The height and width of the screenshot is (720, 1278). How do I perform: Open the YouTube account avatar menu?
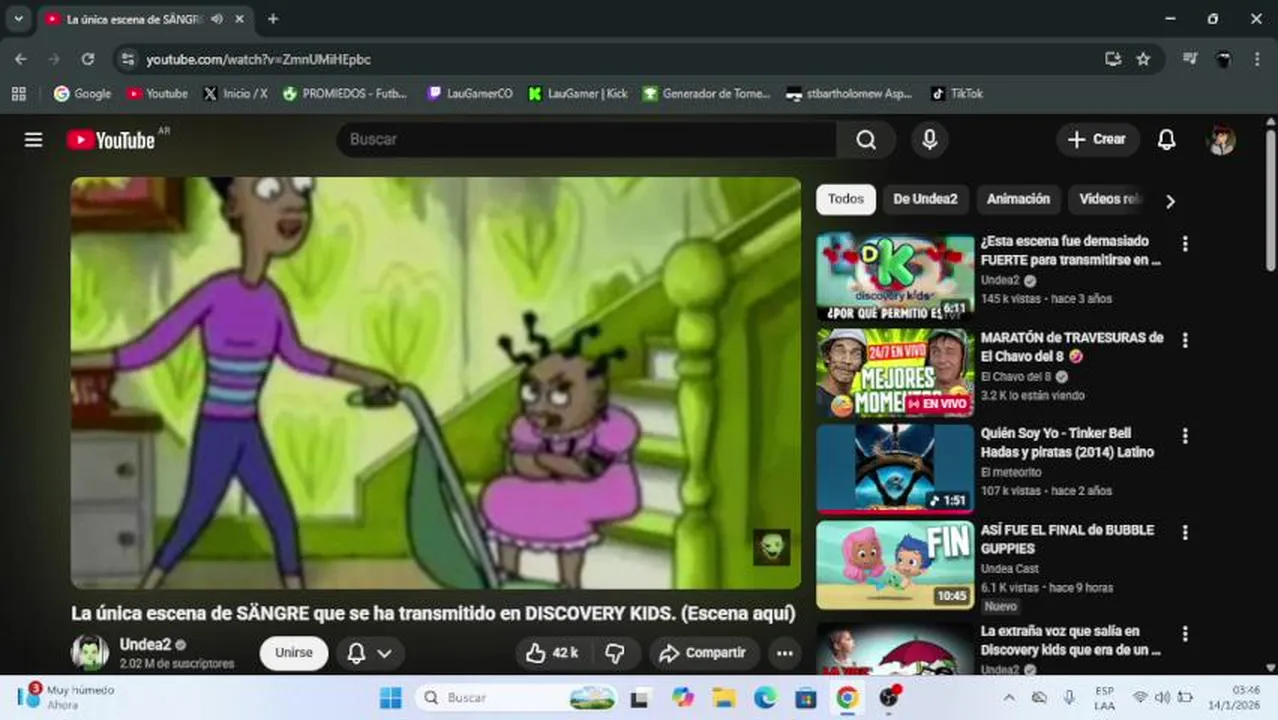click(1221, 140)
